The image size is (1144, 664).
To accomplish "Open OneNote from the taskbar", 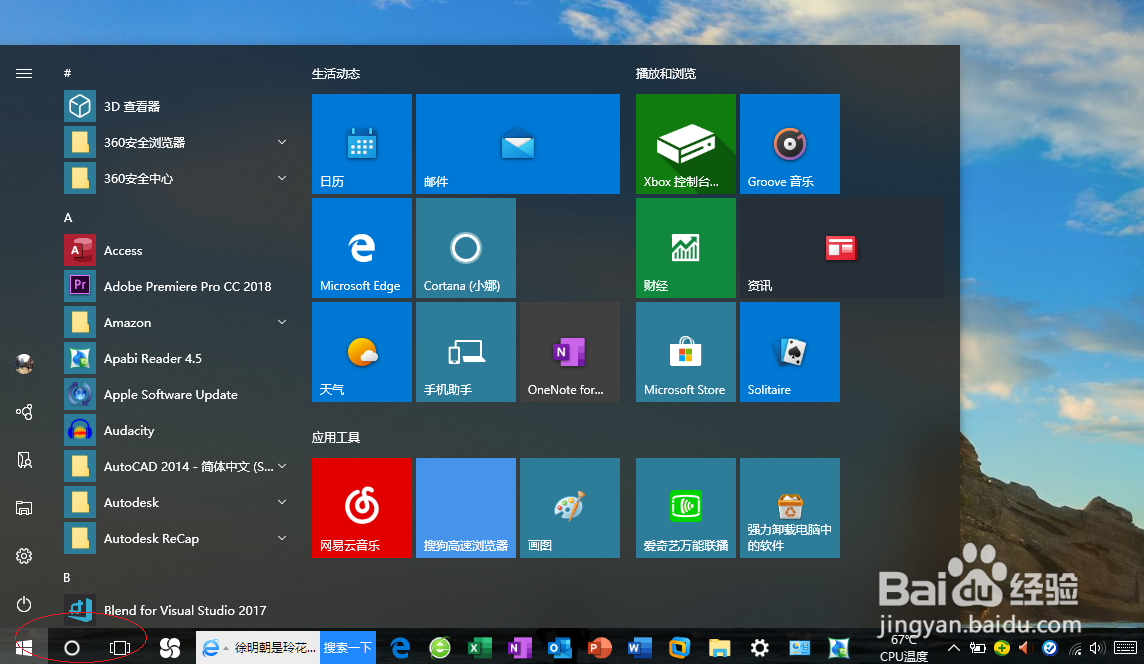I will 519,648.
